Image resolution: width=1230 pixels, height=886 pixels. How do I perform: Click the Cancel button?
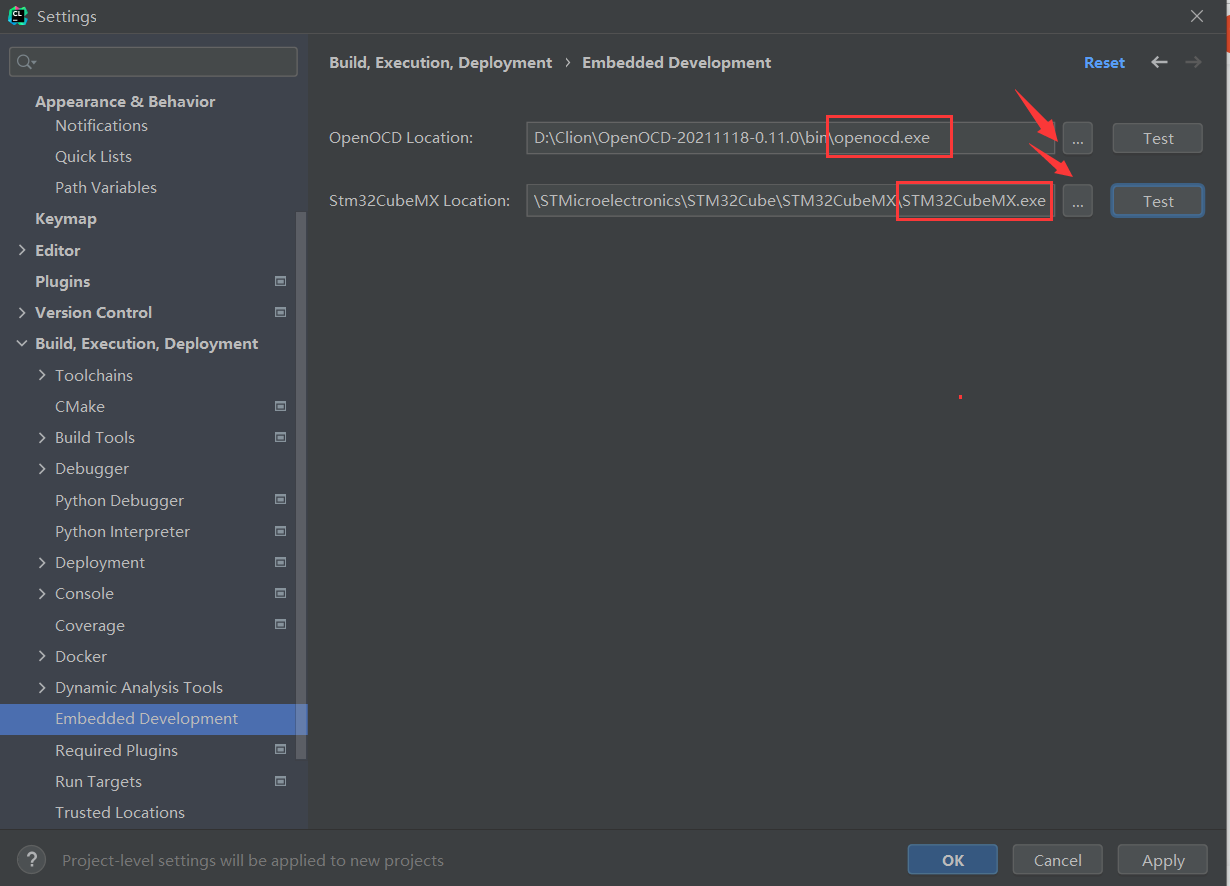pos(1058,860)
